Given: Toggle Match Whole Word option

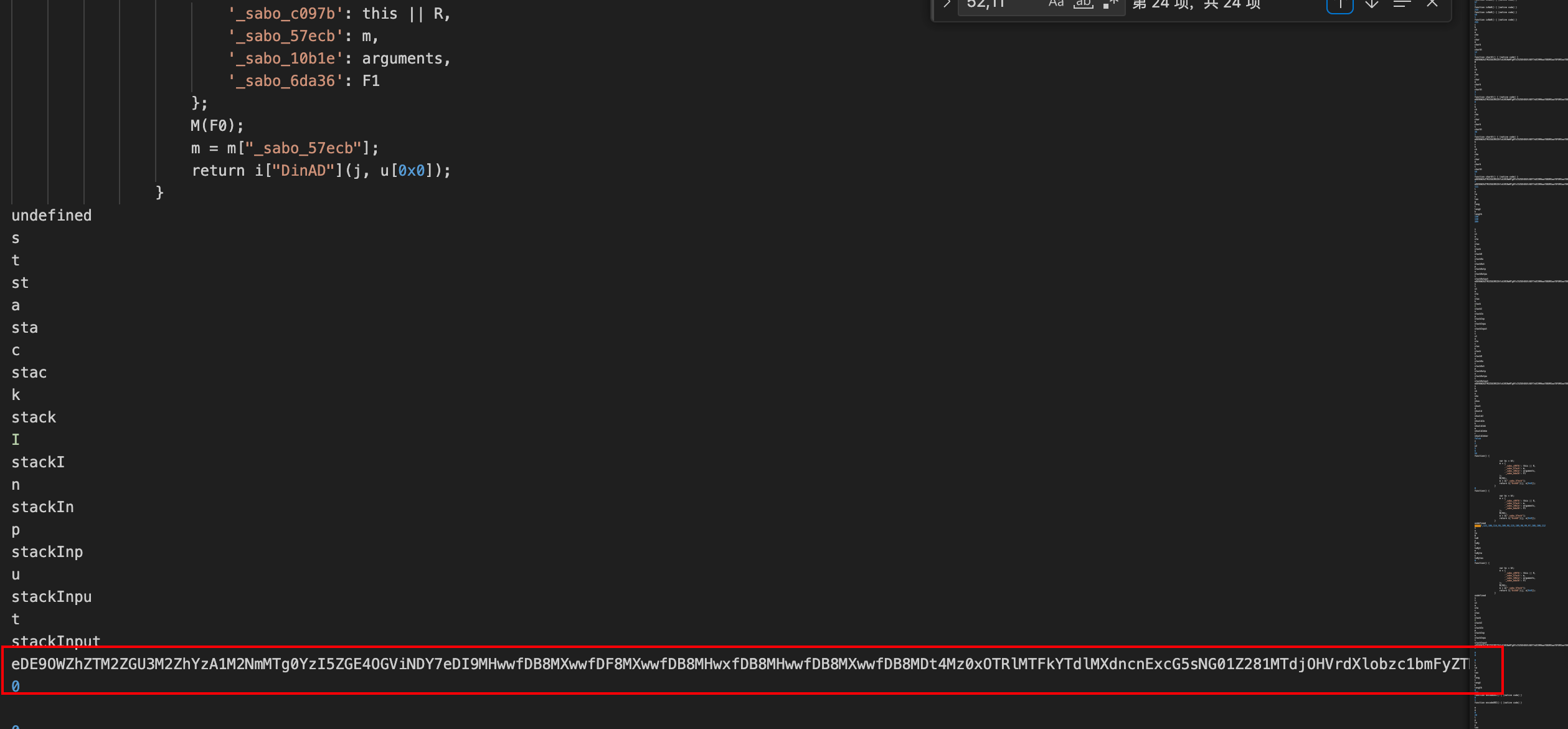Looking at the screenshot, I should tap(1084, 4).
